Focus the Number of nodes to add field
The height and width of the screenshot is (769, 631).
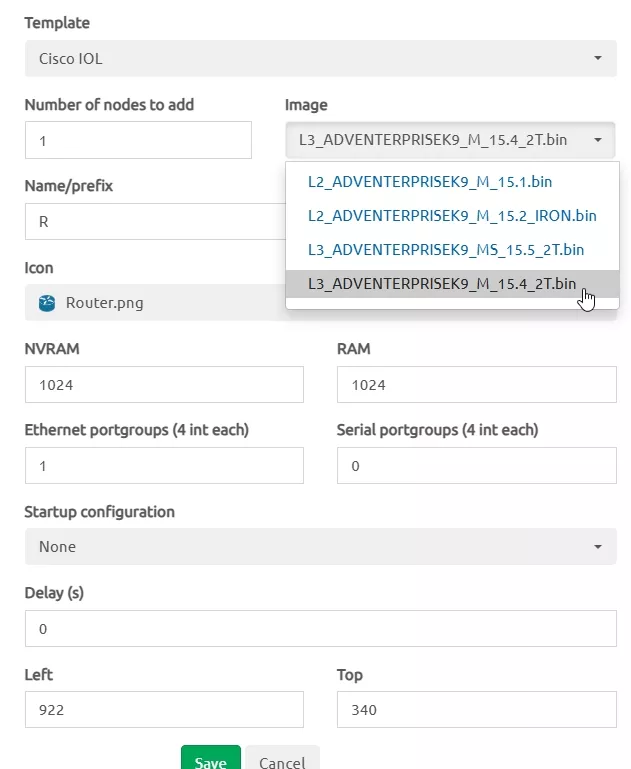[138, 140]
